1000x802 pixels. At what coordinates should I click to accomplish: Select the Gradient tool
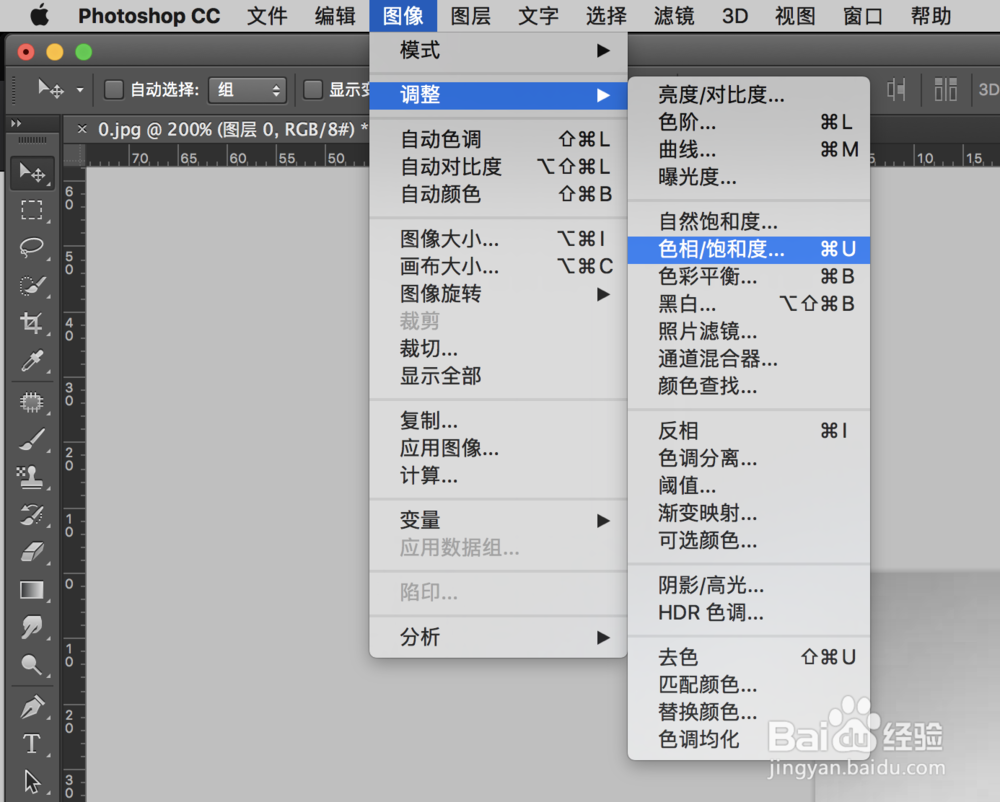point(31,590)
